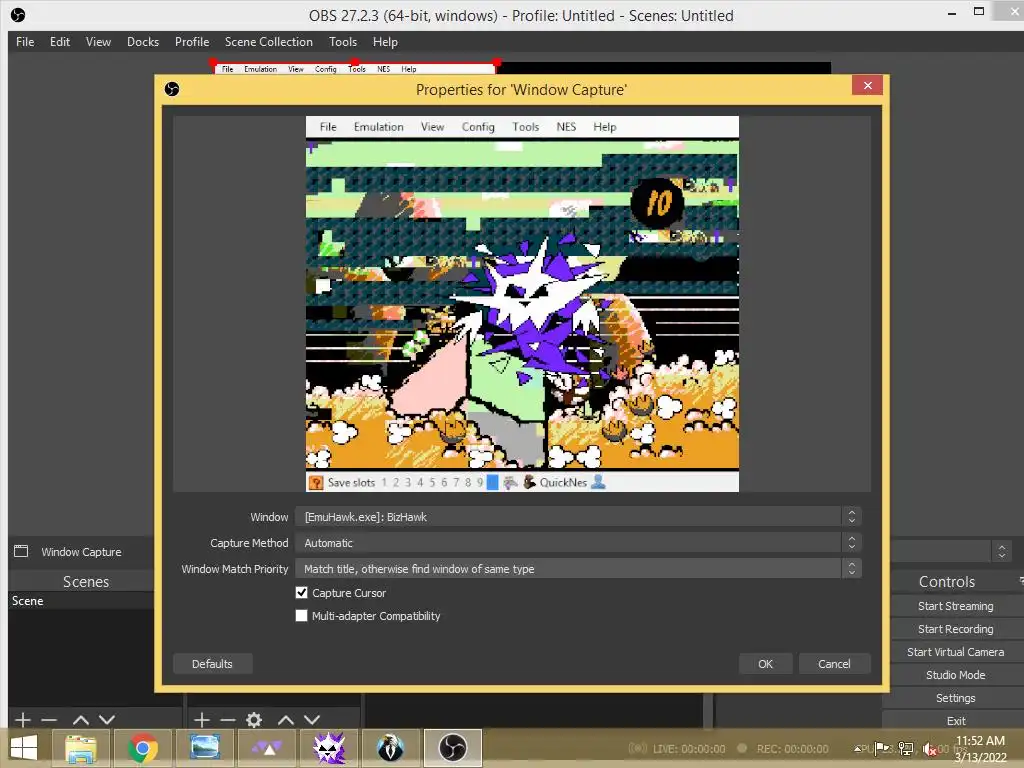
Task: Open the network tray icon
Action: pyautogui.click(x=906, y=748)
